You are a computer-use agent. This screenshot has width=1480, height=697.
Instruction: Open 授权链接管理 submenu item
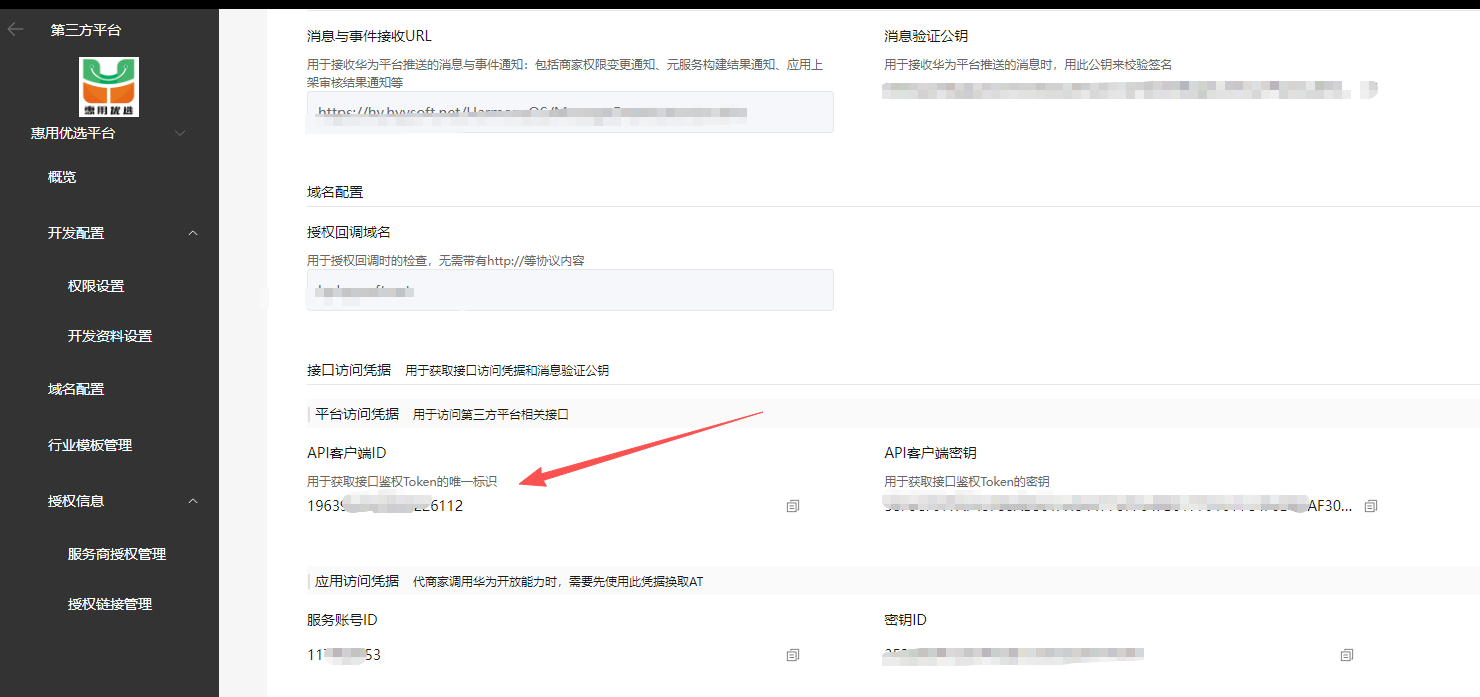point(110,604)
